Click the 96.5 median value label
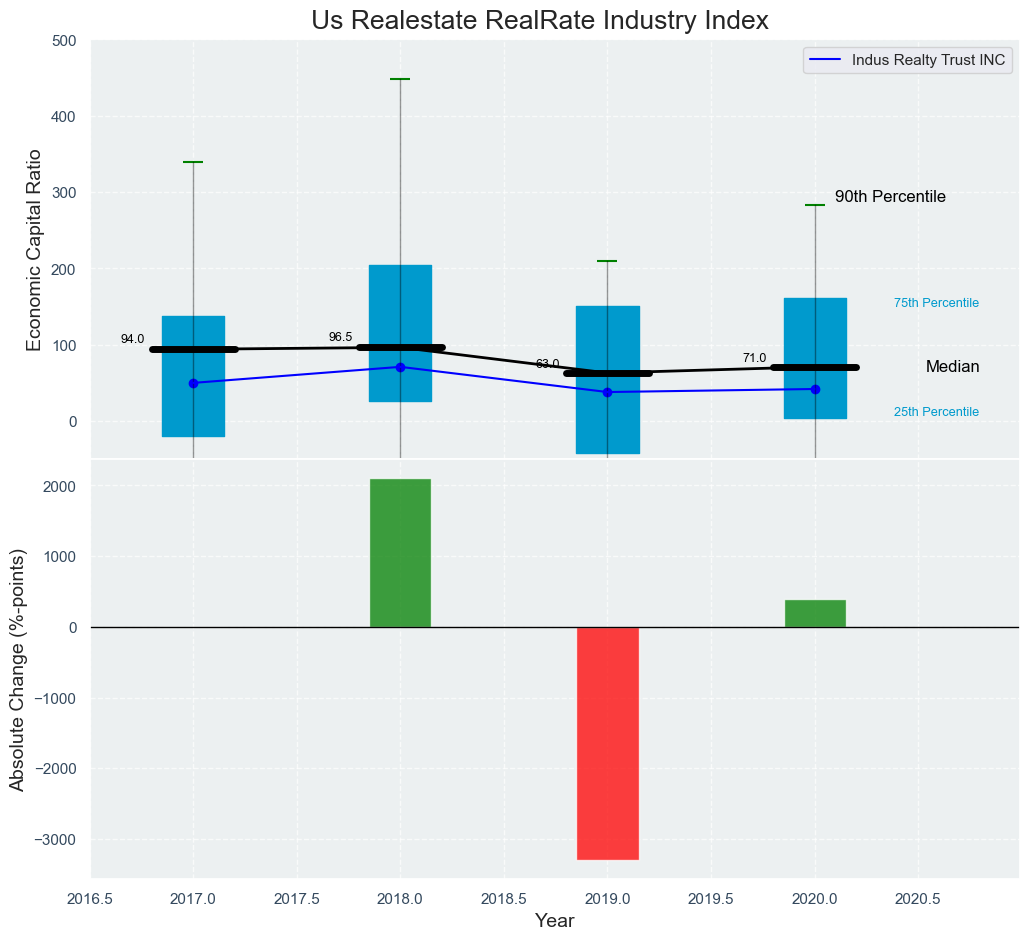1029x940 pixels. point(340,337)
